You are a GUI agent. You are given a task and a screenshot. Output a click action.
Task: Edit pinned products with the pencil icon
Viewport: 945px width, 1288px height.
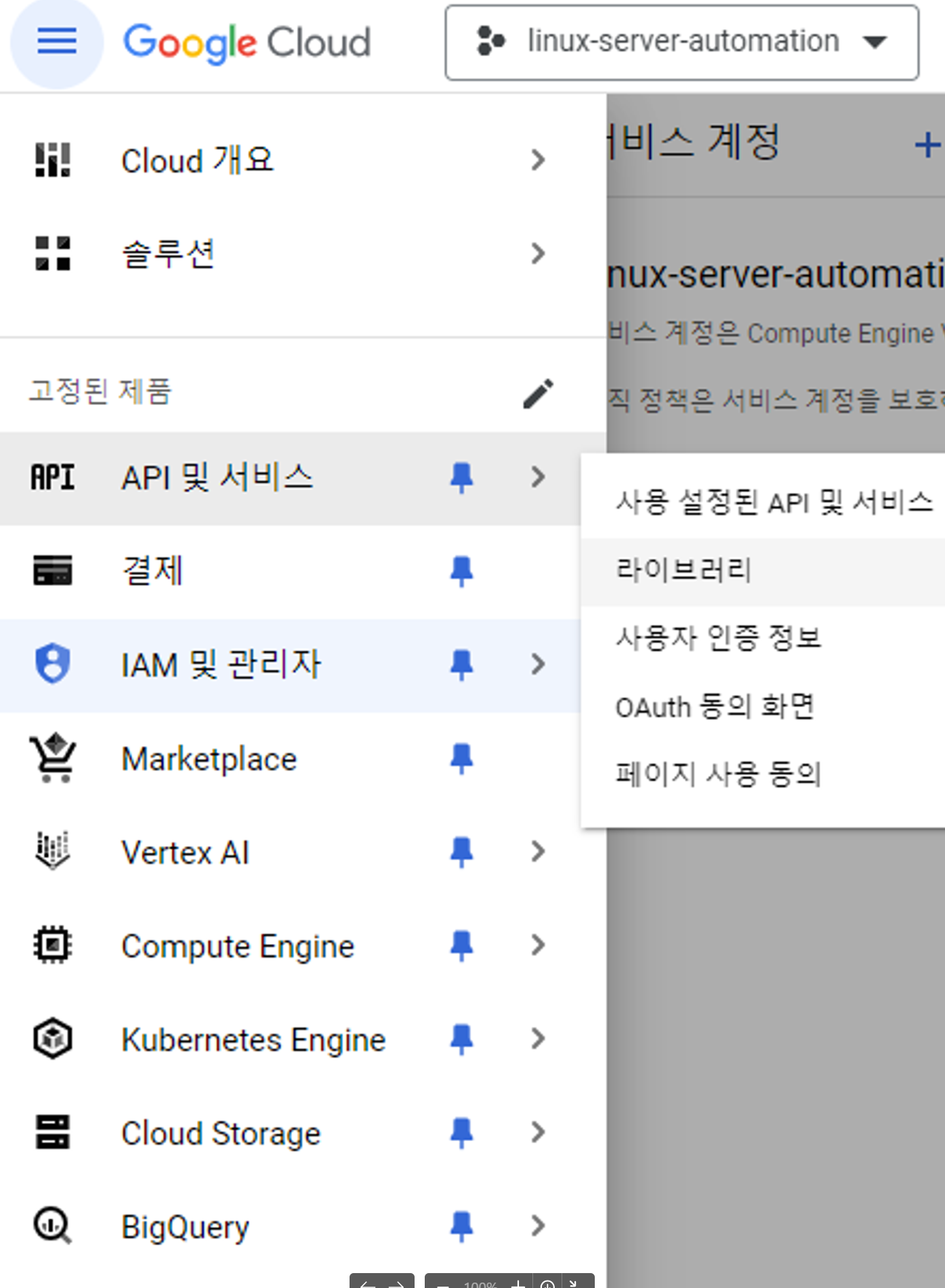[x=538, y=393]
